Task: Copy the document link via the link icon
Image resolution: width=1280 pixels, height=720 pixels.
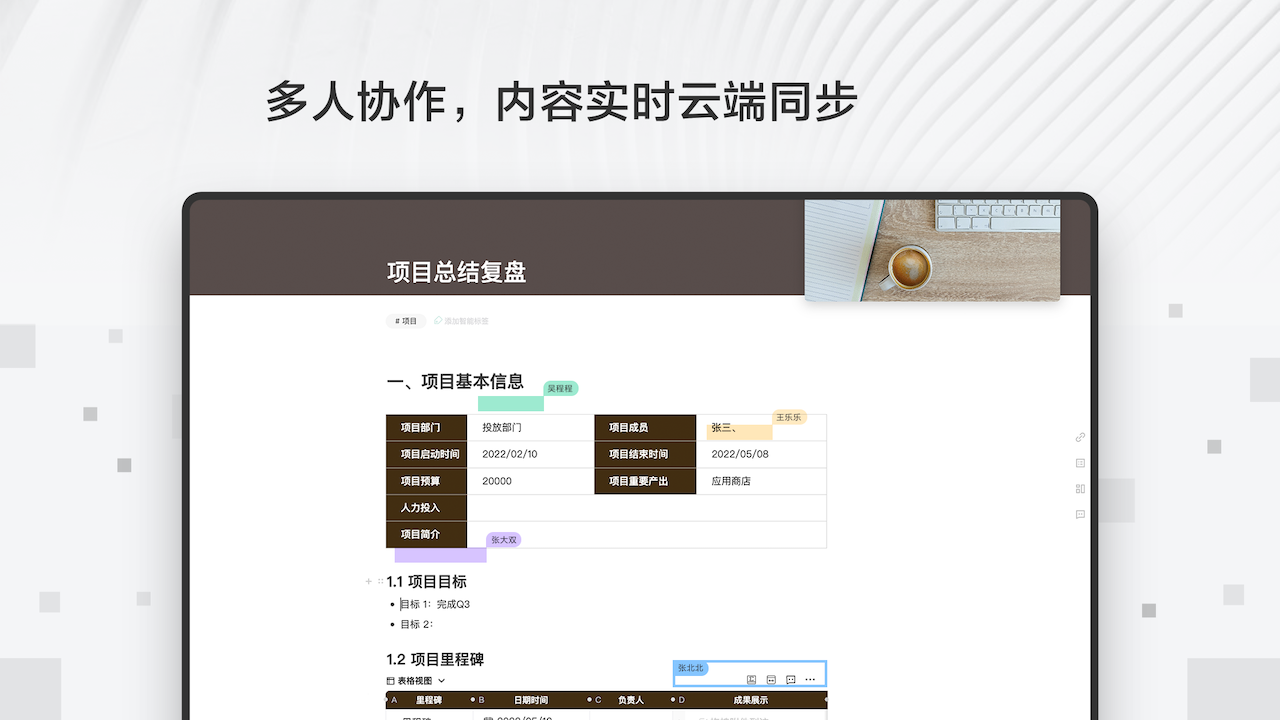Action: 1080,437
